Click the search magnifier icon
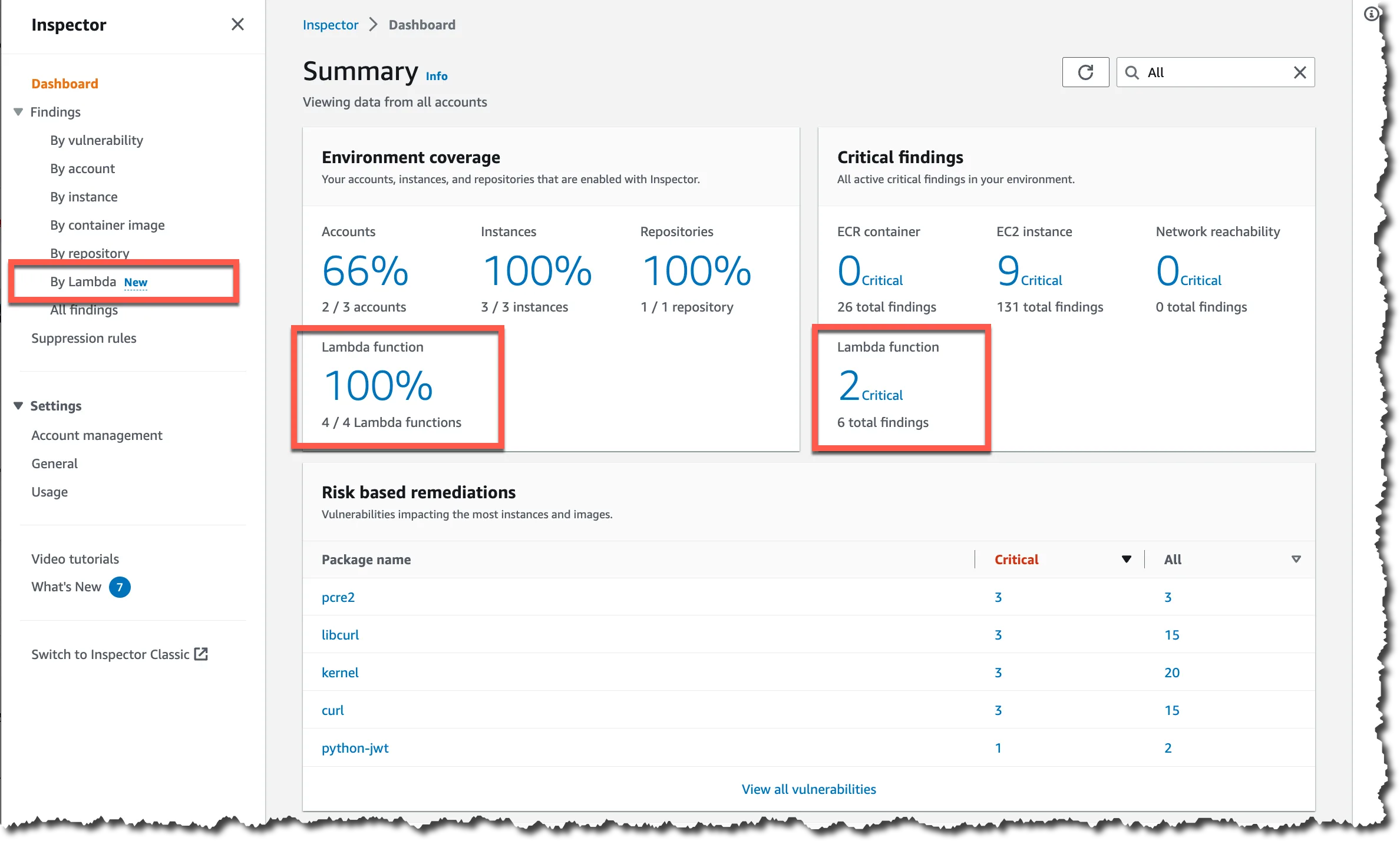1400x841 pixels. pos(1132,72)
